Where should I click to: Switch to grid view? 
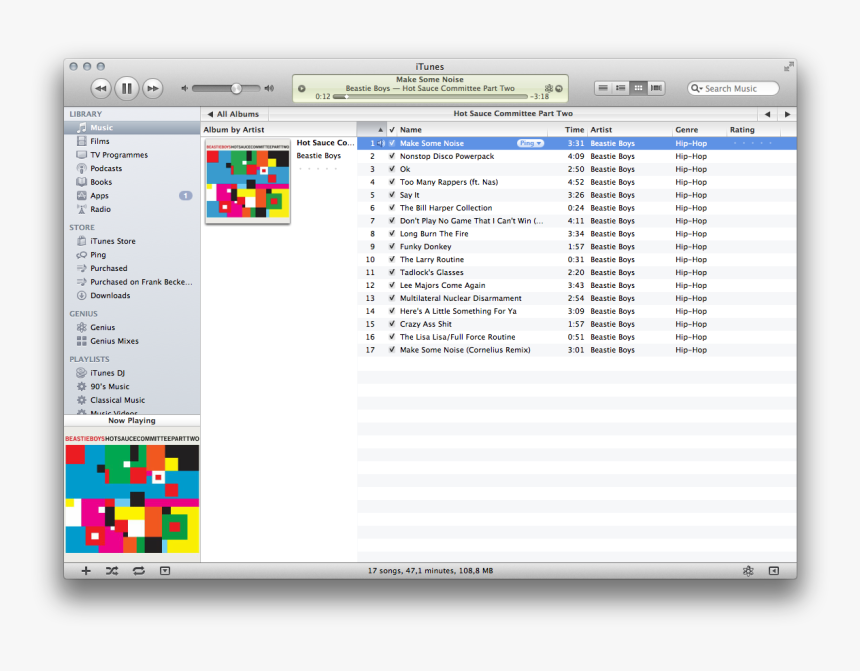[x=638, y=88]
